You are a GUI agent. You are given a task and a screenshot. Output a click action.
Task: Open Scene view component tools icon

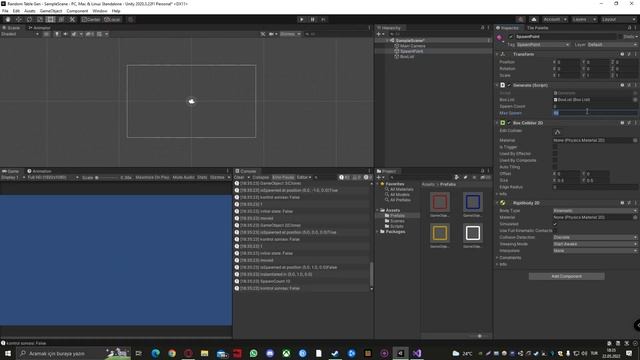pos(263,34)
